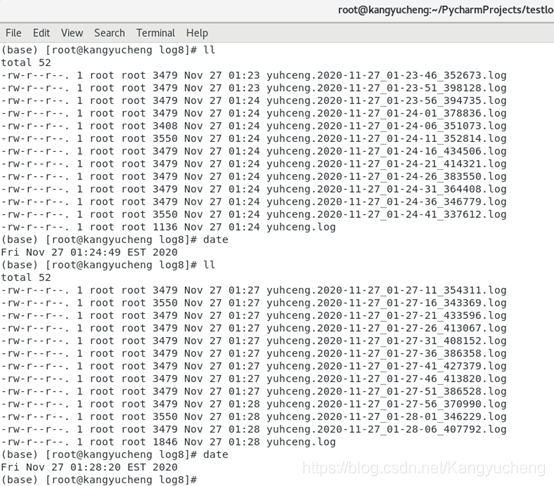Click the date output Fri Nov 27 01:28:20

click(89, 467)
